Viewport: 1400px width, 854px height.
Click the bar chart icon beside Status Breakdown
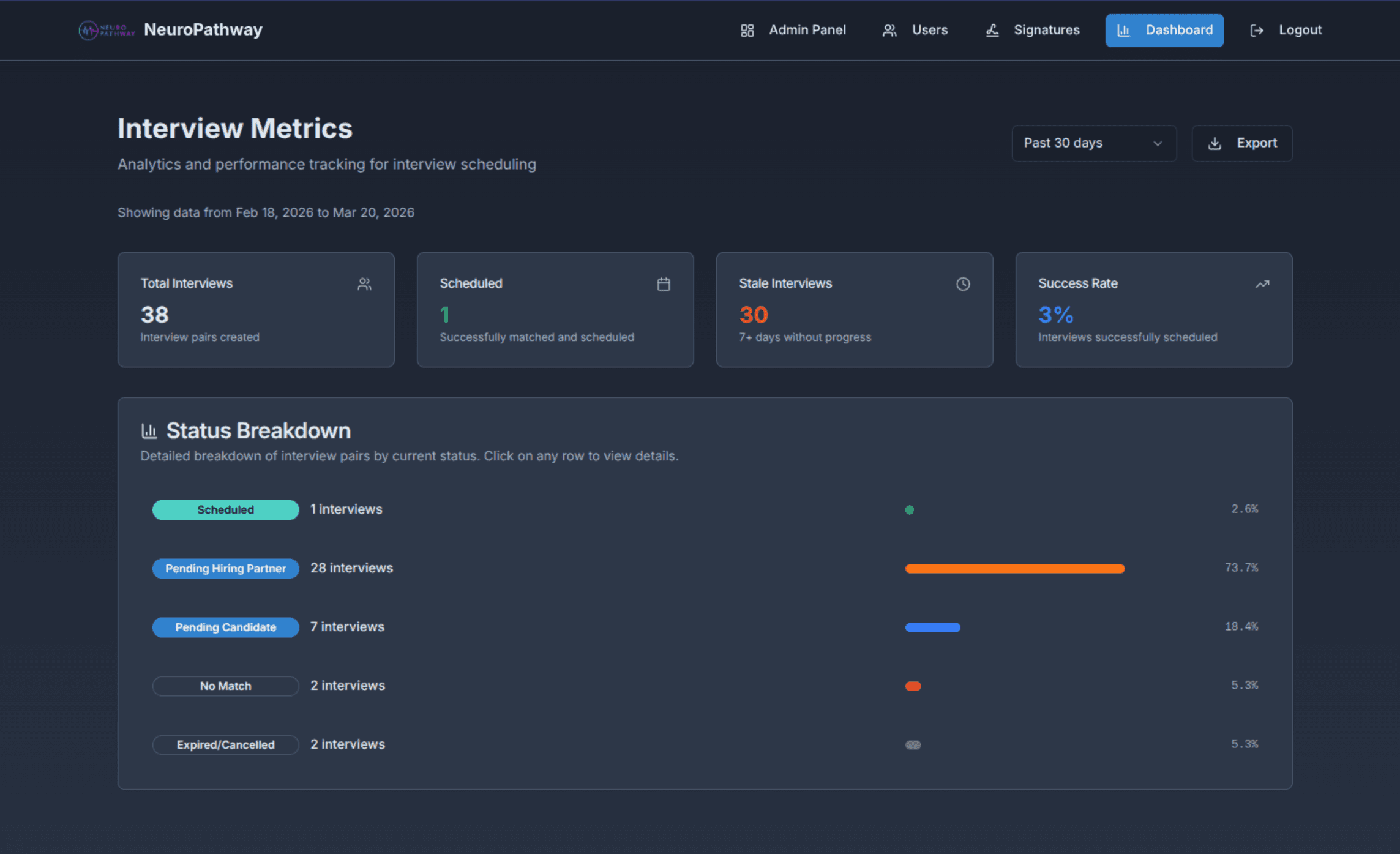click(149, 431)
